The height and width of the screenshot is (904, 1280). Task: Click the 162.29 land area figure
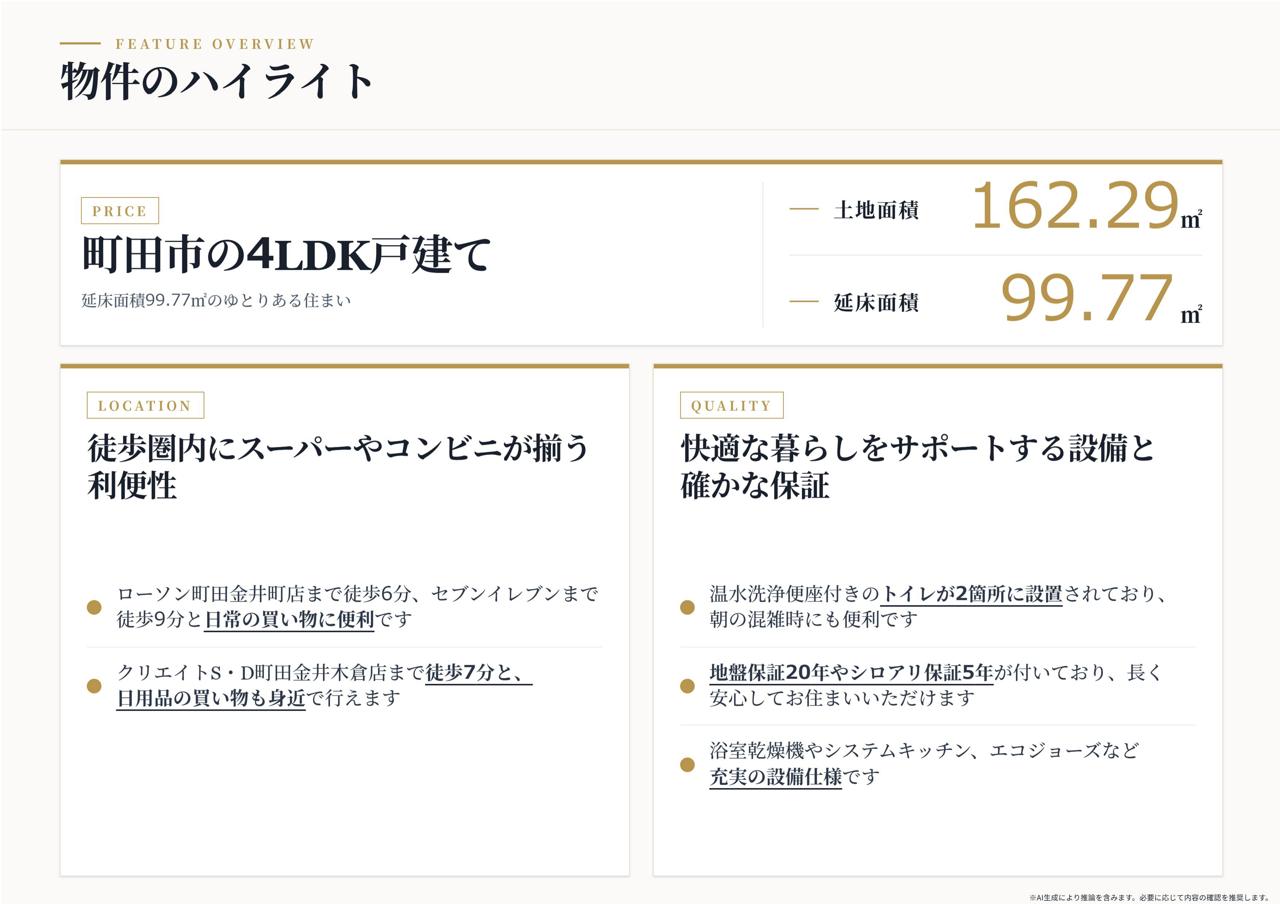[x=1075, y=207]
